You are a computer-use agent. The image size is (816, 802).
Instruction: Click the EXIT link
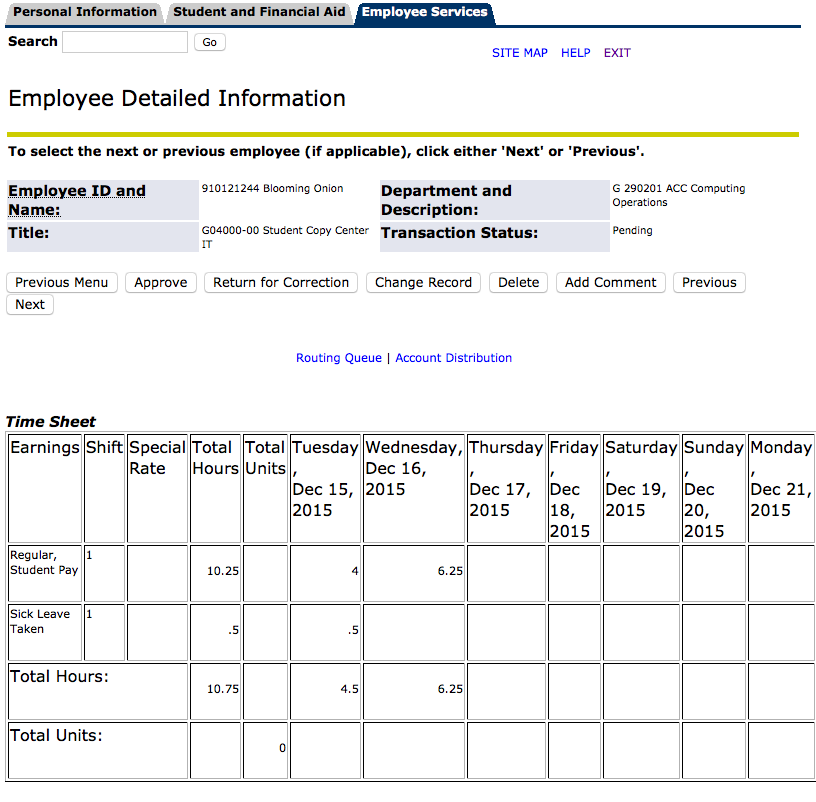click(x=617, y=53)
